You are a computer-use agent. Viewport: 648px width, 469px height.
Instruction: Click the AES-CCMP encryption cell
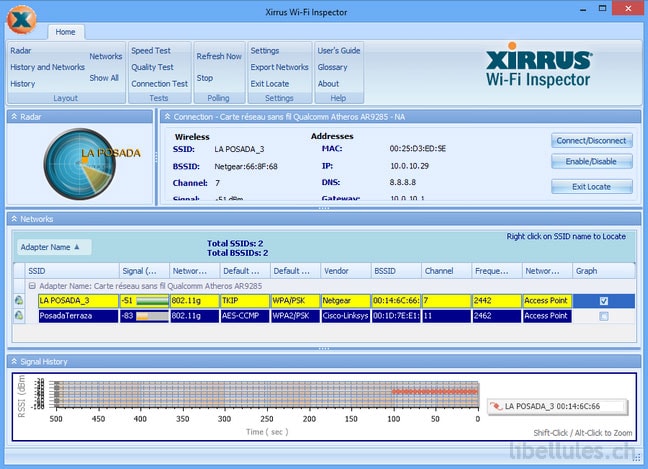[x=245, y=316]
